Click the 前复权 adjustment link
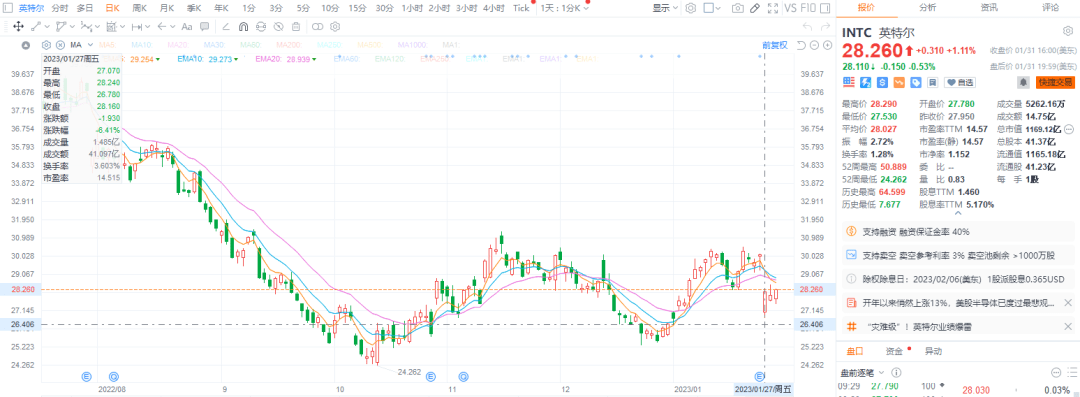1080x397 pixels. click(775, 45)
